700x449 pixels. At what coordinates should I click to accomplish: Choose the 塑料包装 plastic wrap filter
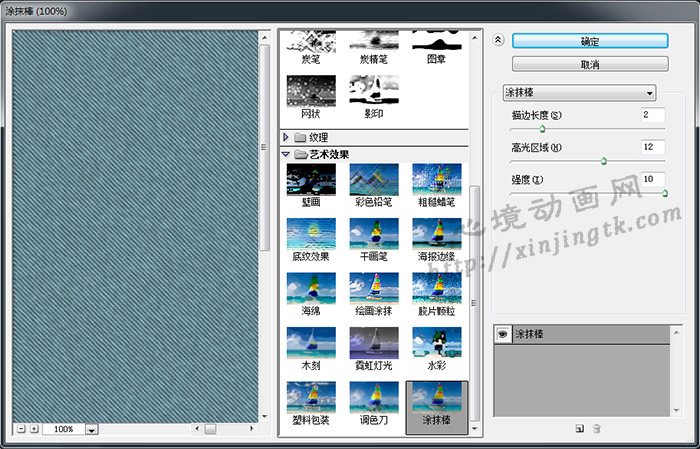312,397
